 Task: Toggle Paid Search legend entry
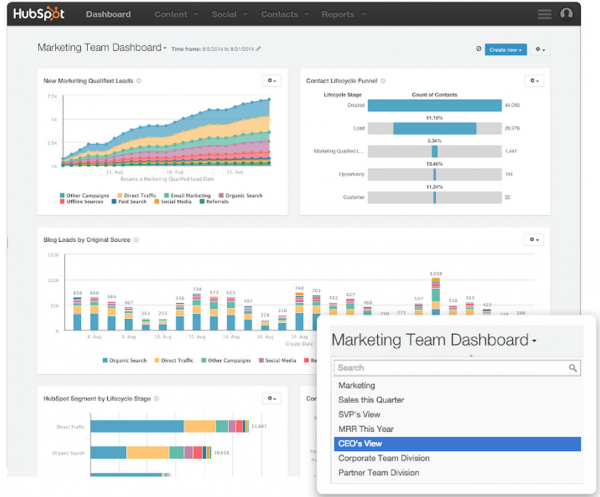click(x=129, y=201)
